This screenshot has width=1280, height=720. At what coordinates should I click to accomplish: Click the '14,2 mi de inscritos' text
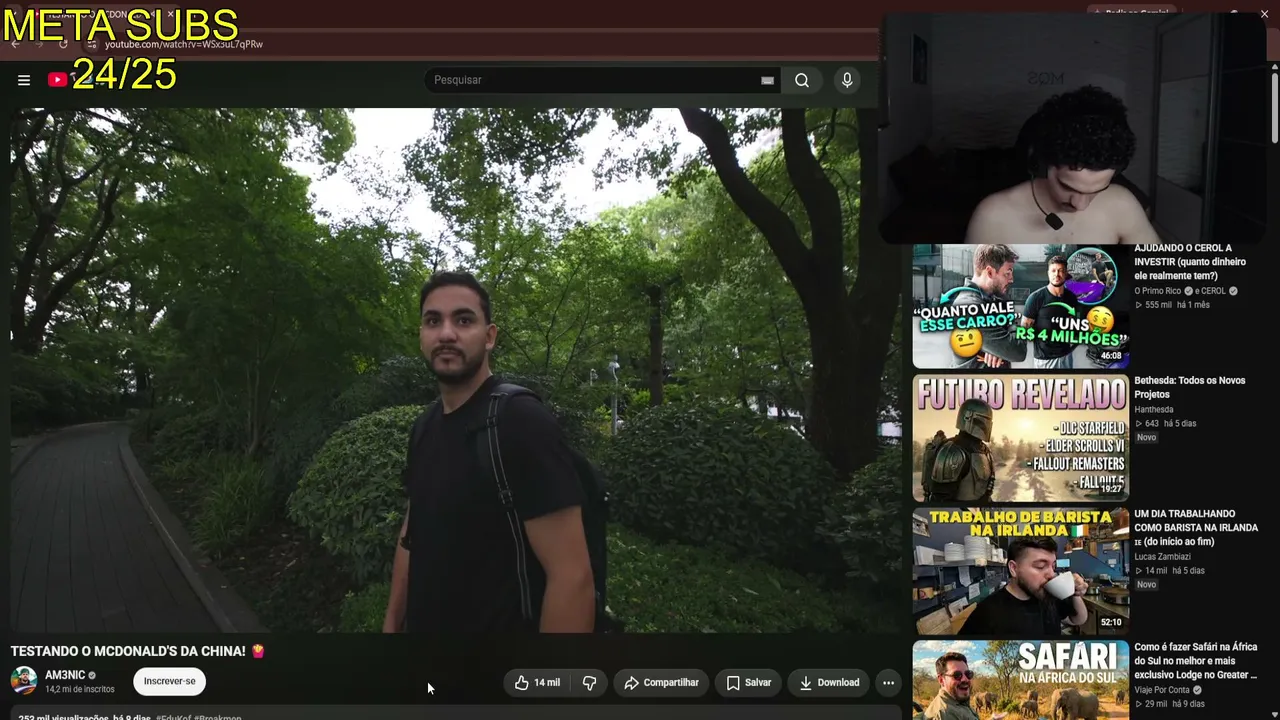80,689
